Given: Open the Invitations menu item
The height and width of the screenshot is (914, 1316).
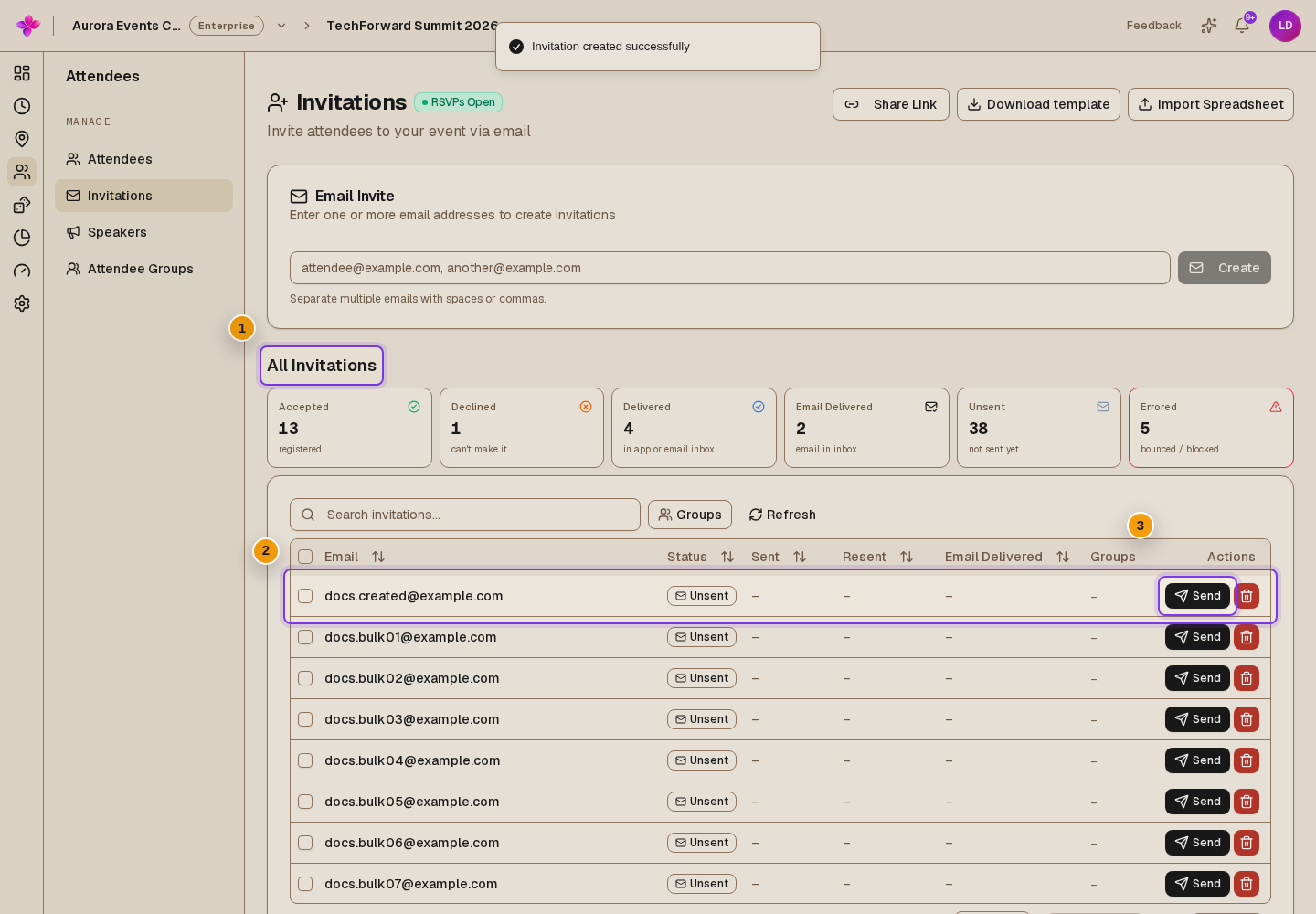Looking at the screenshot, I should click(x=143, y=196).
